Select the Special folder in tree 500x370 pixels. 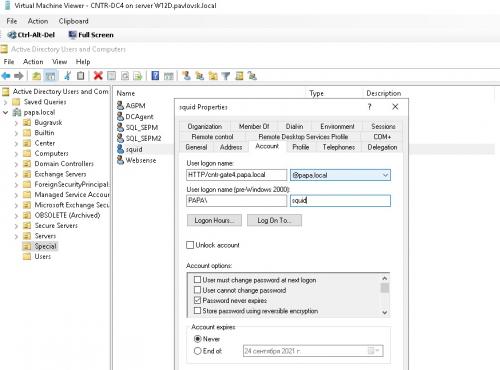[45, 246]
